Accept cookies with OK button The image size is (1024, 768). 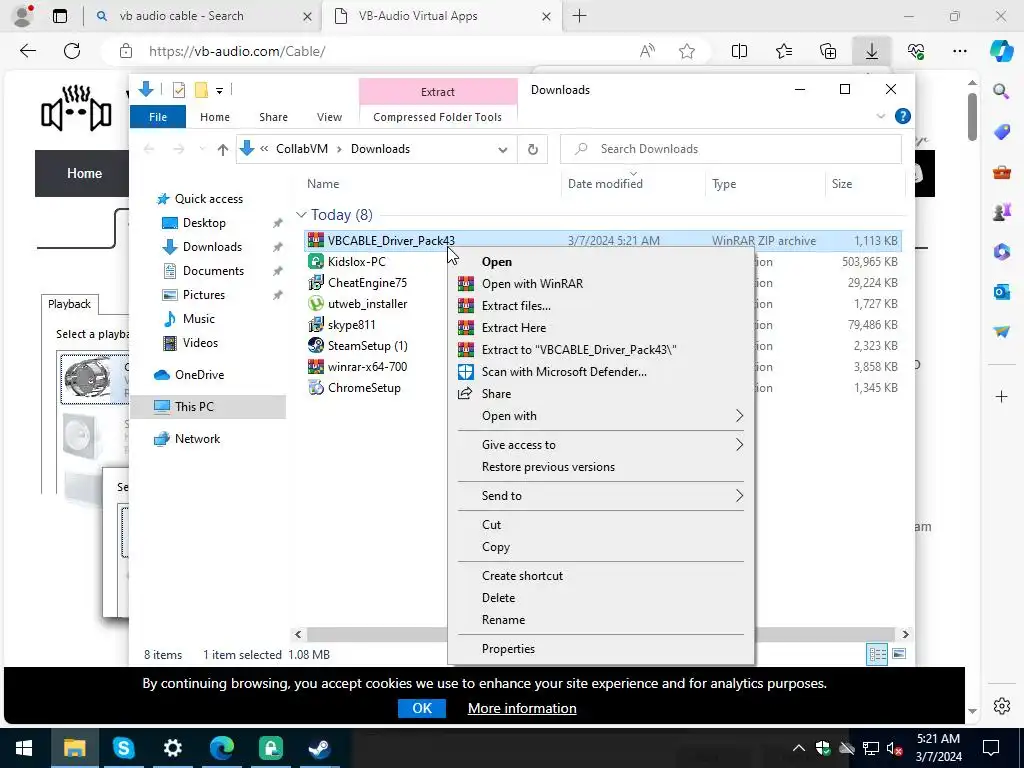coord(422,709)
